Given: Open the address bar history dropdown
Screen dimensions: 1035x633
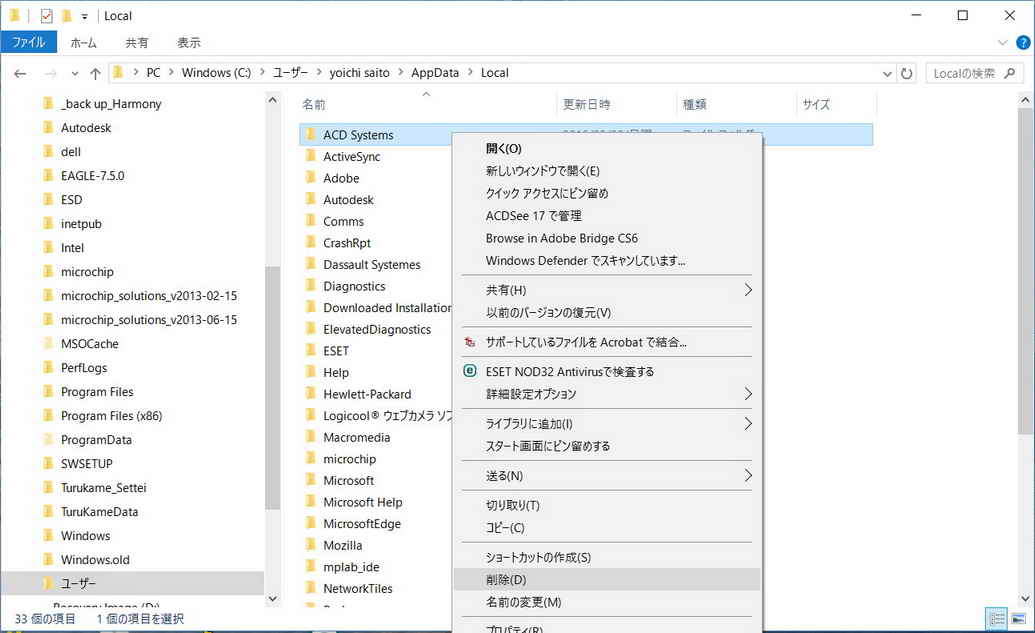Looking at the screenshot, I should click(x=887, y=73).
